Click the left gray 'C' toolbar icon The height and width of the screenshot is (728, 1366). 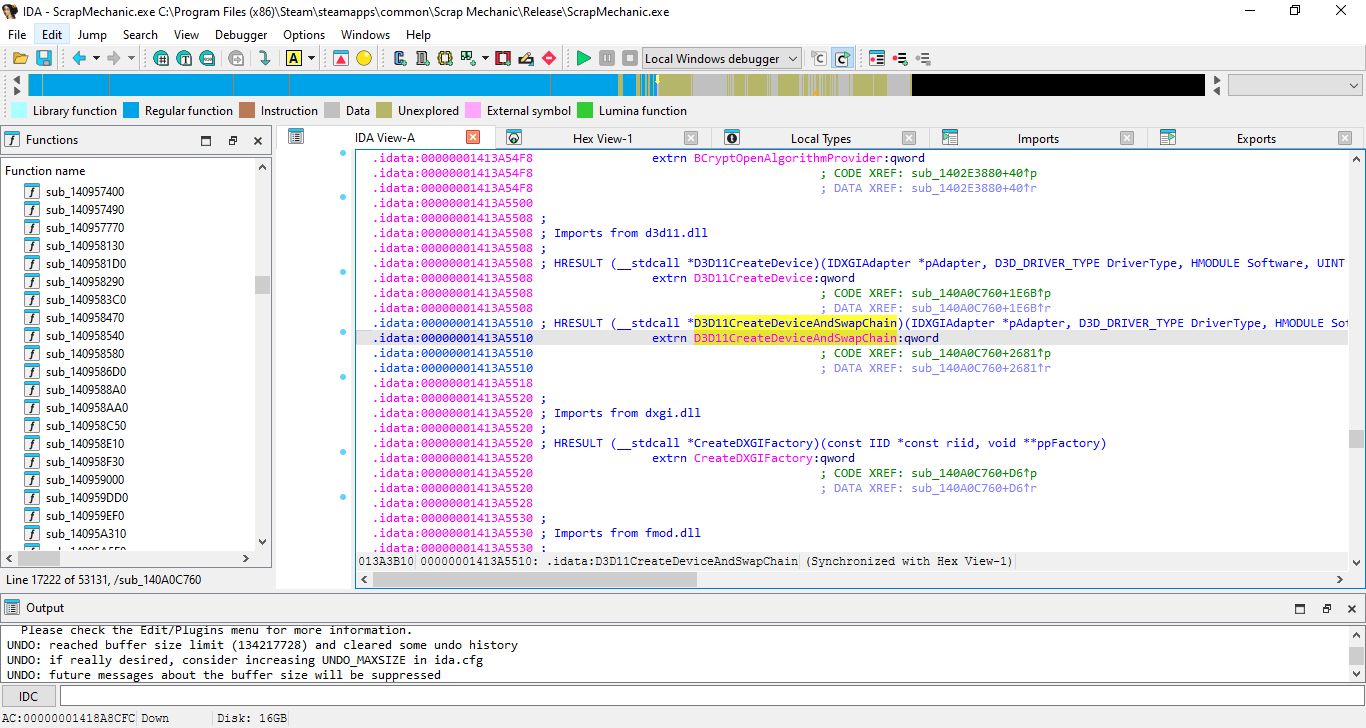point(819,59)
